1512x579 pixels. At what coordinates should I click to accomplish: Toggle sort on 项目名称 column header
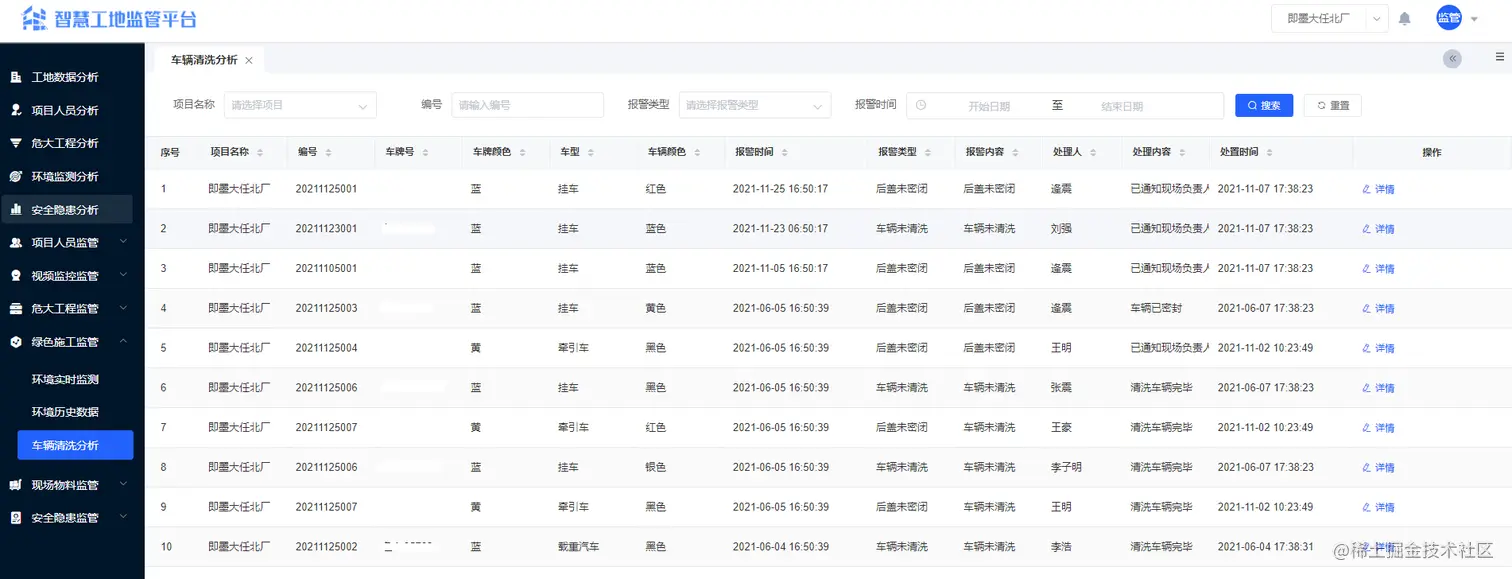click(260, 152)
